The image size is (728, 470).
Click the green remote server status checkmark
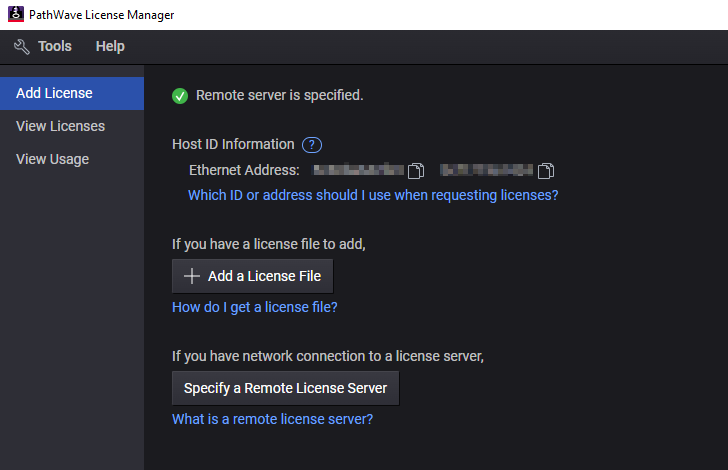[x=180, y=96]
